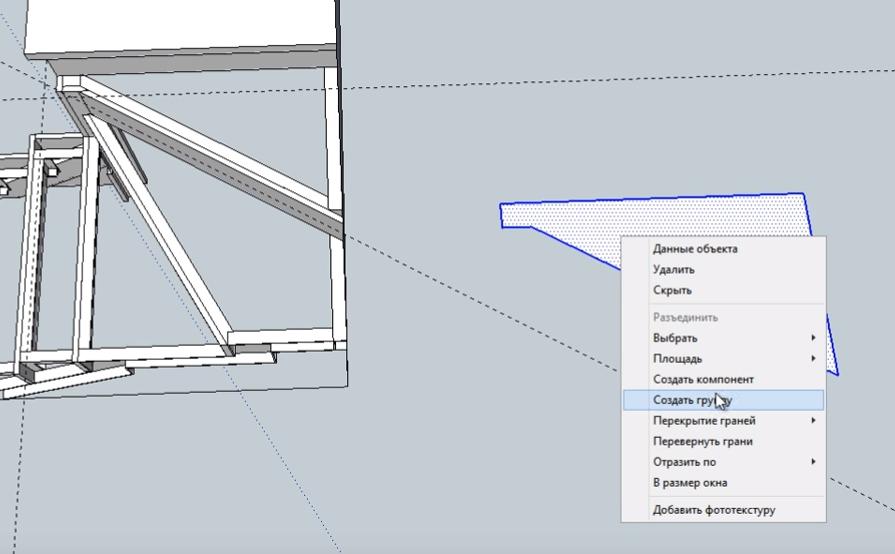Choose Удалить in the context menu

pos(673,270)
